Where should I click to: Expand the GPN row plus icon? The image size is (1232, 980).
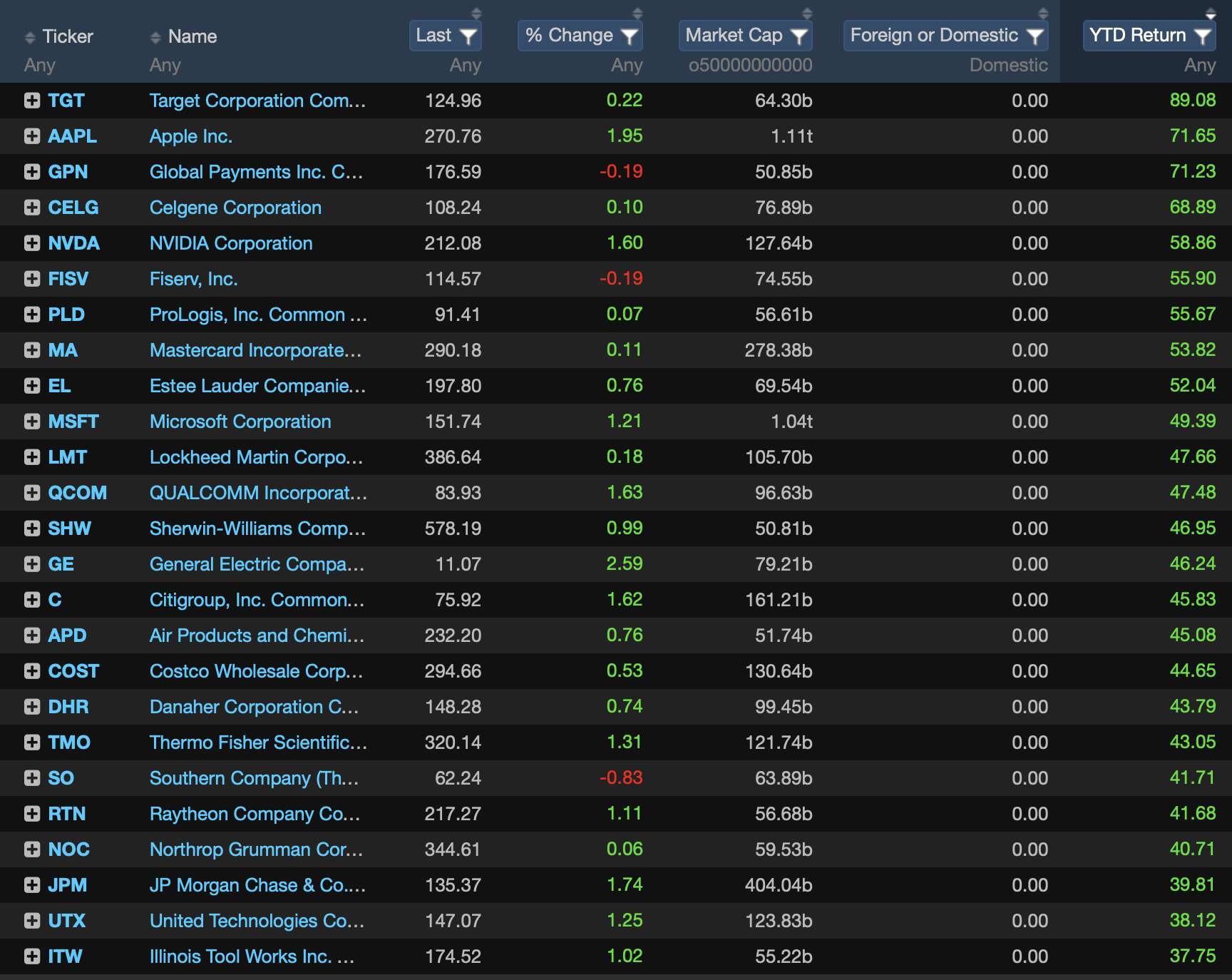(31, 172)
